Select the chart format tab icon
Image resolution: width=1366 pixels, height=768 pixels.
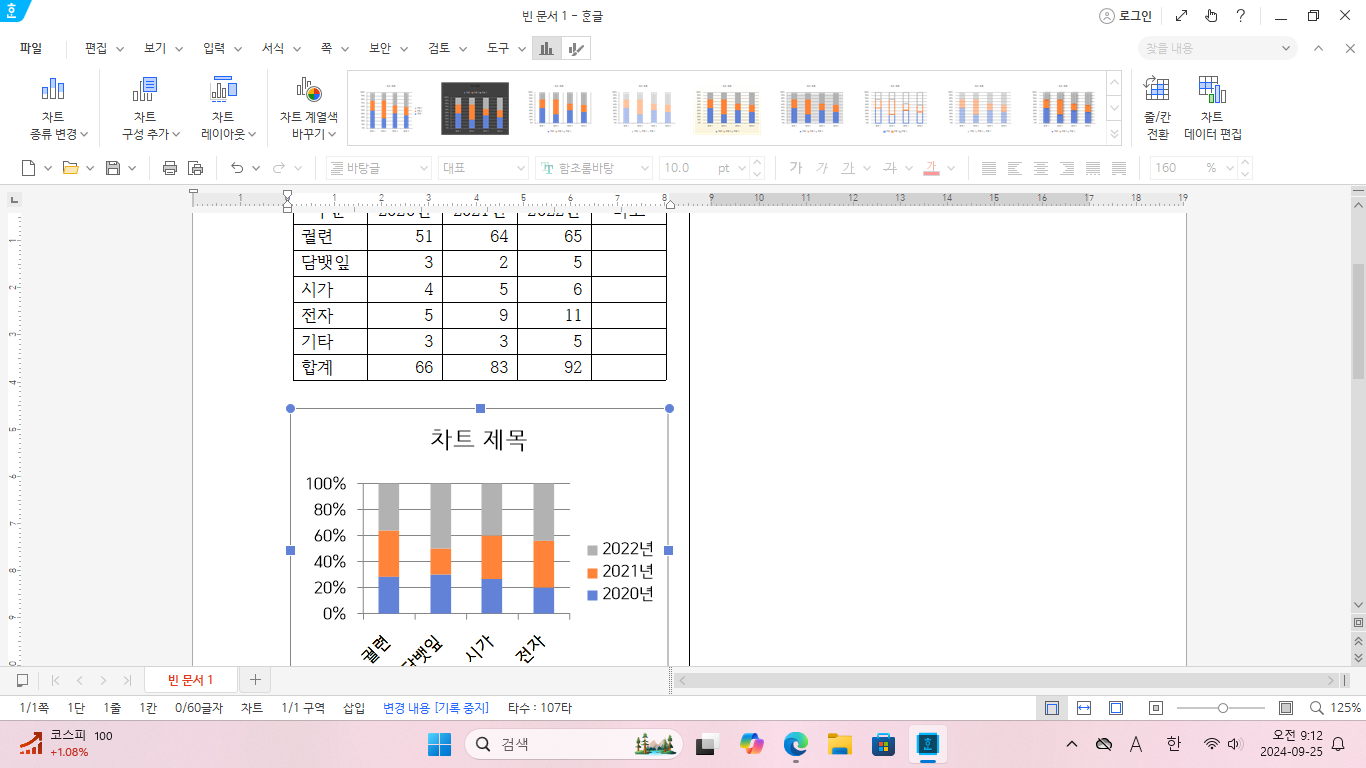(576, 48)
